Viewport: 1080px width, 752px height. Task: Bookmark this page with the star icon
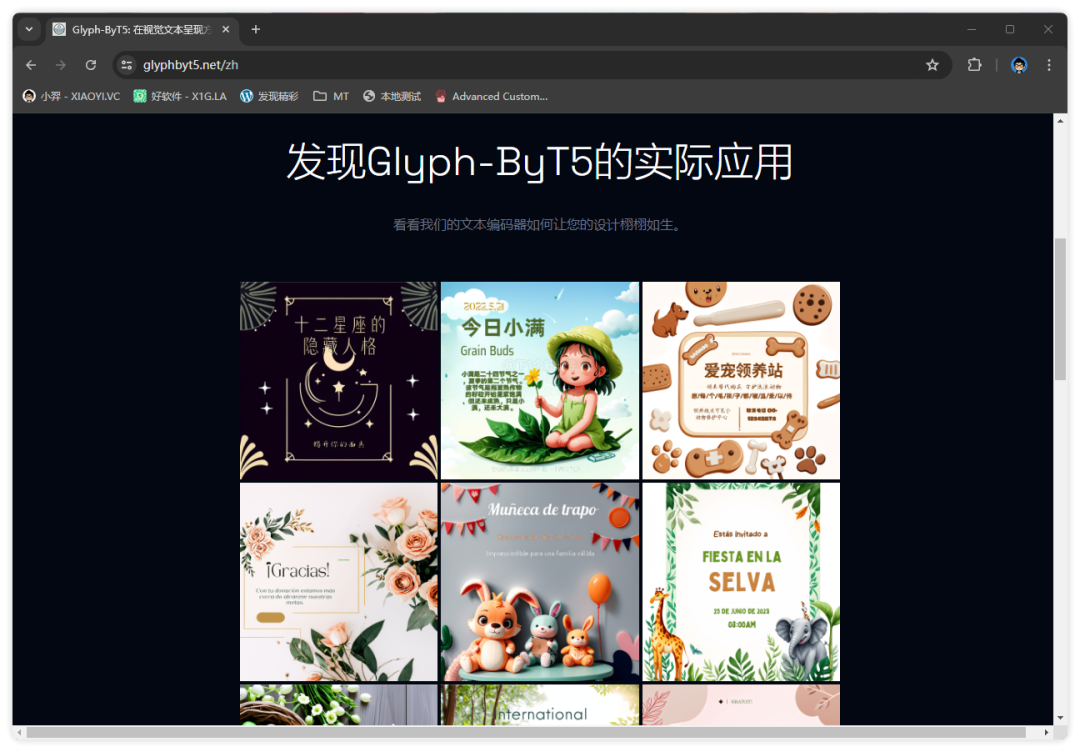tap(932, 65)
